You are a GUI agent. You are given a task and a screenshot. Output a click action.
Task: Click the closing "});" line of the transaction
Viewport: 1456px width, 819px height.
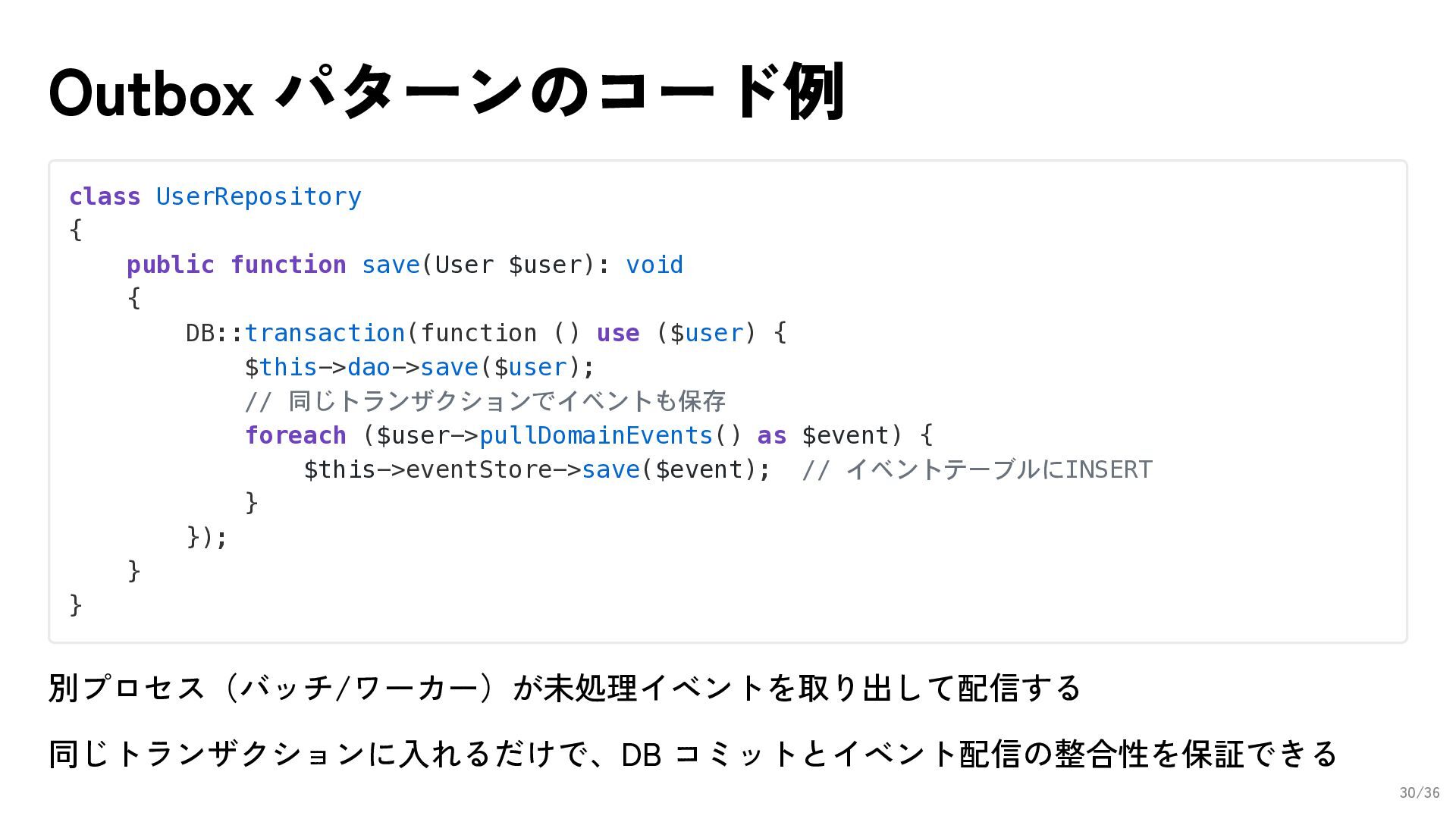click(x=206, y=537)
